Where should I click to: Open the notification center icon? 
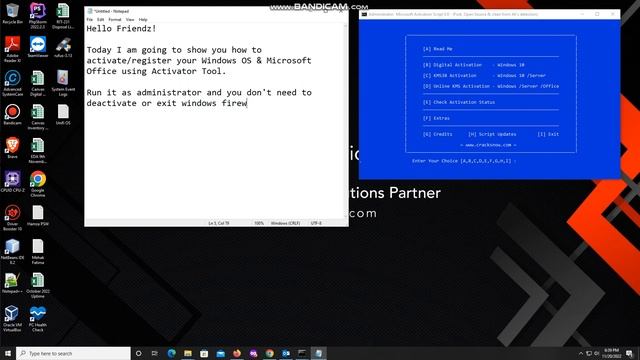pos(629,353)
